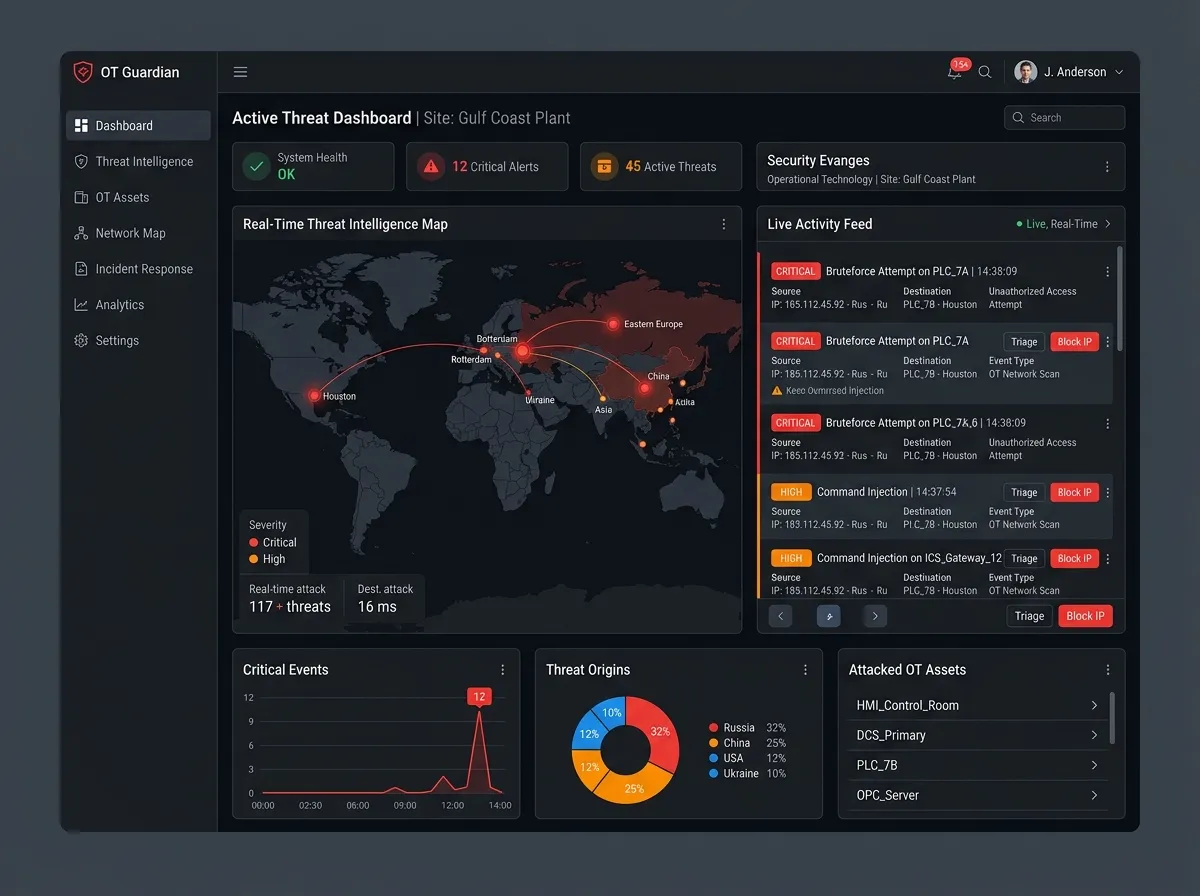Open the Critical Events kebab menu

[502, 670]
